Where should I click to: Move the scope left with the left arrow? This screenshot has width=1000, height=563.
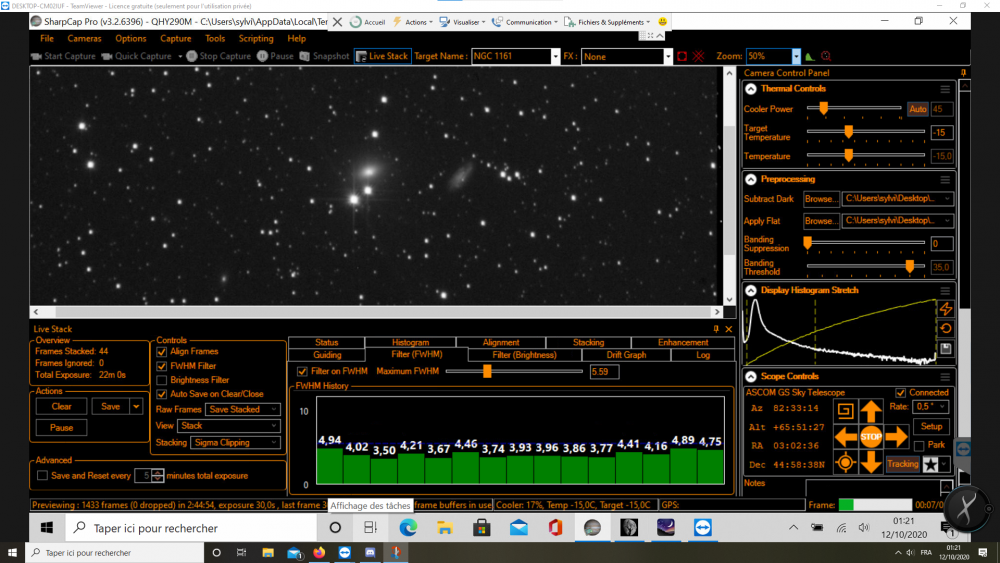point(846,437)
